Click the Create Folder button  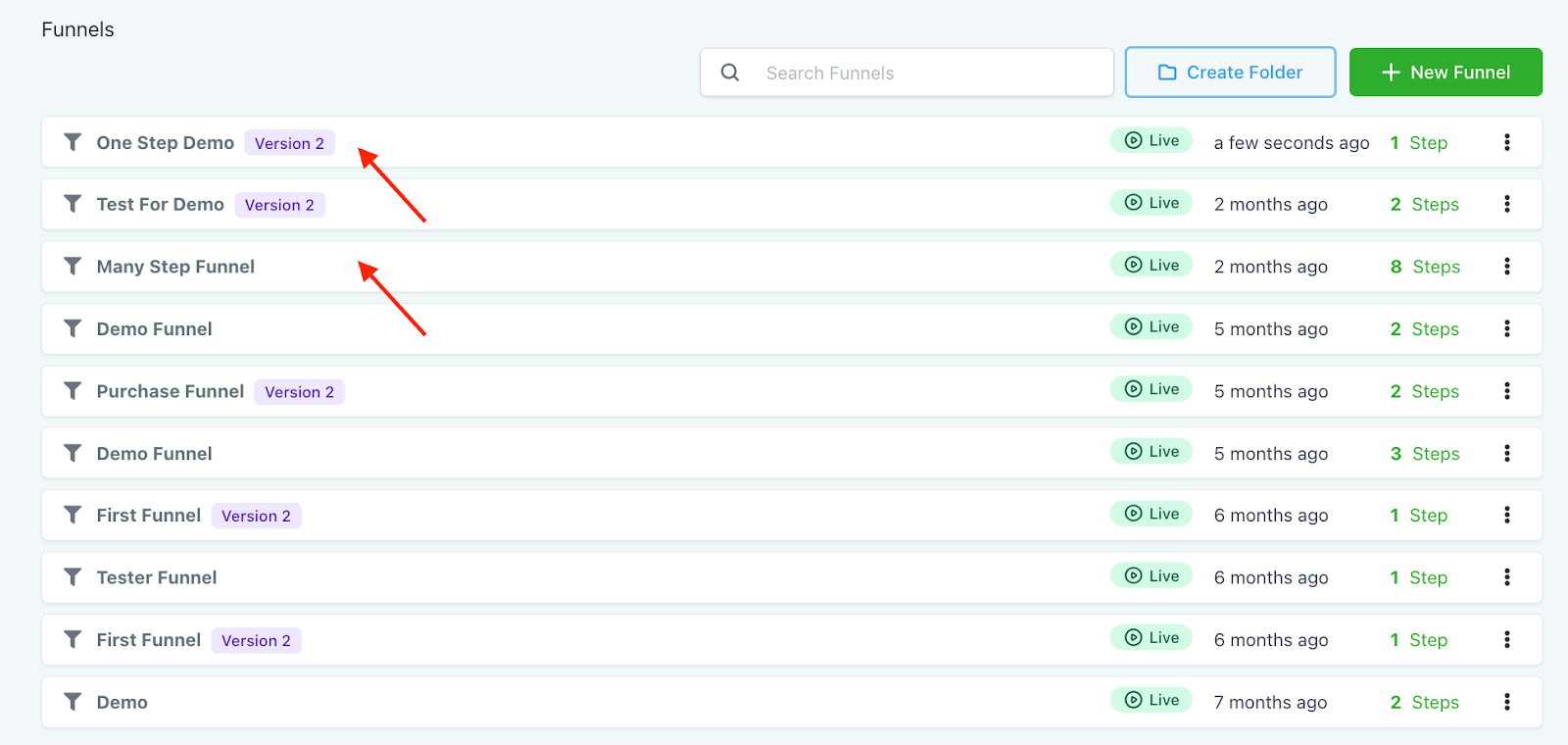[1230, 73]
